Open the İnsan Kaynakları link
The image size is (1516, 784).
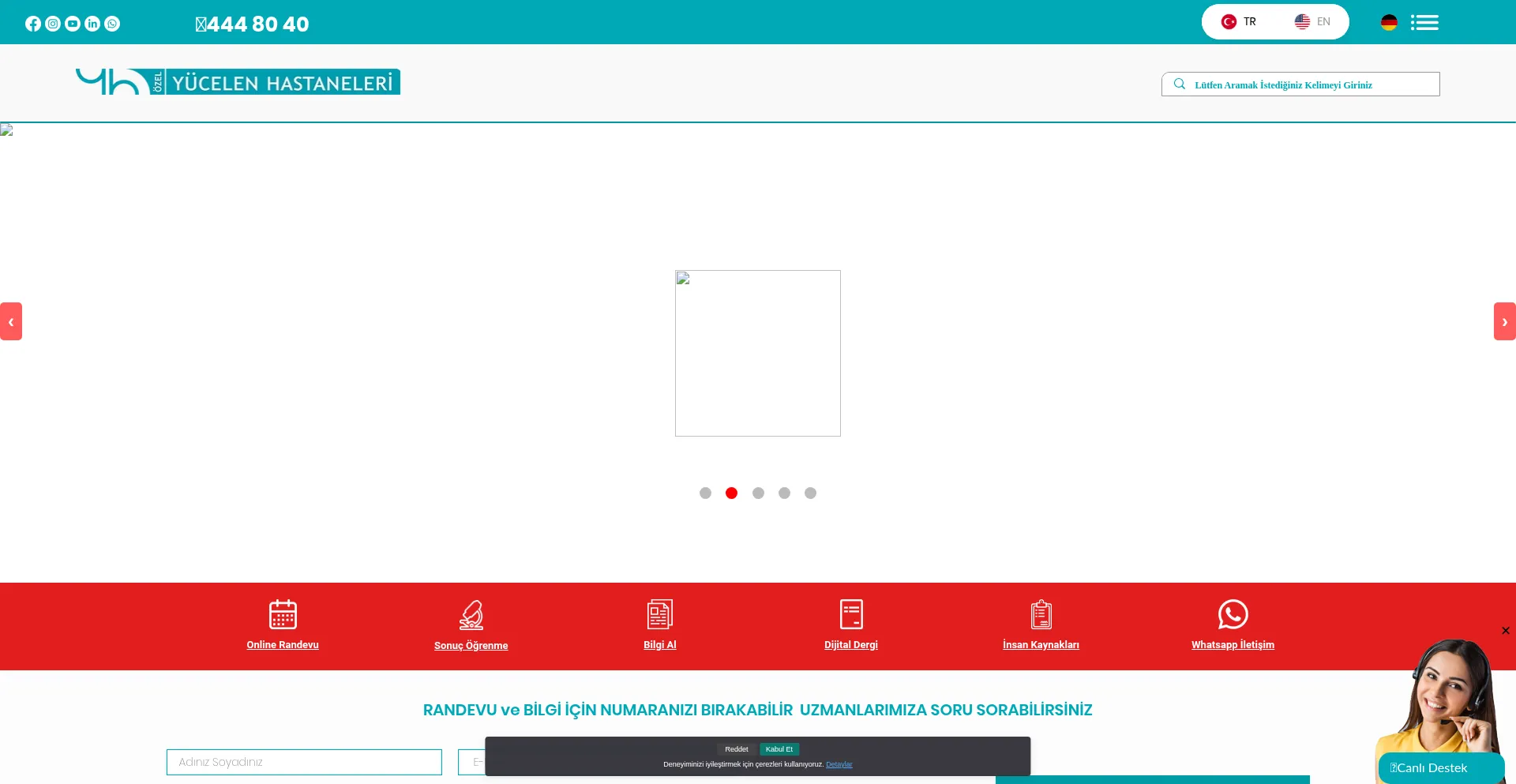click(1041, 645)
